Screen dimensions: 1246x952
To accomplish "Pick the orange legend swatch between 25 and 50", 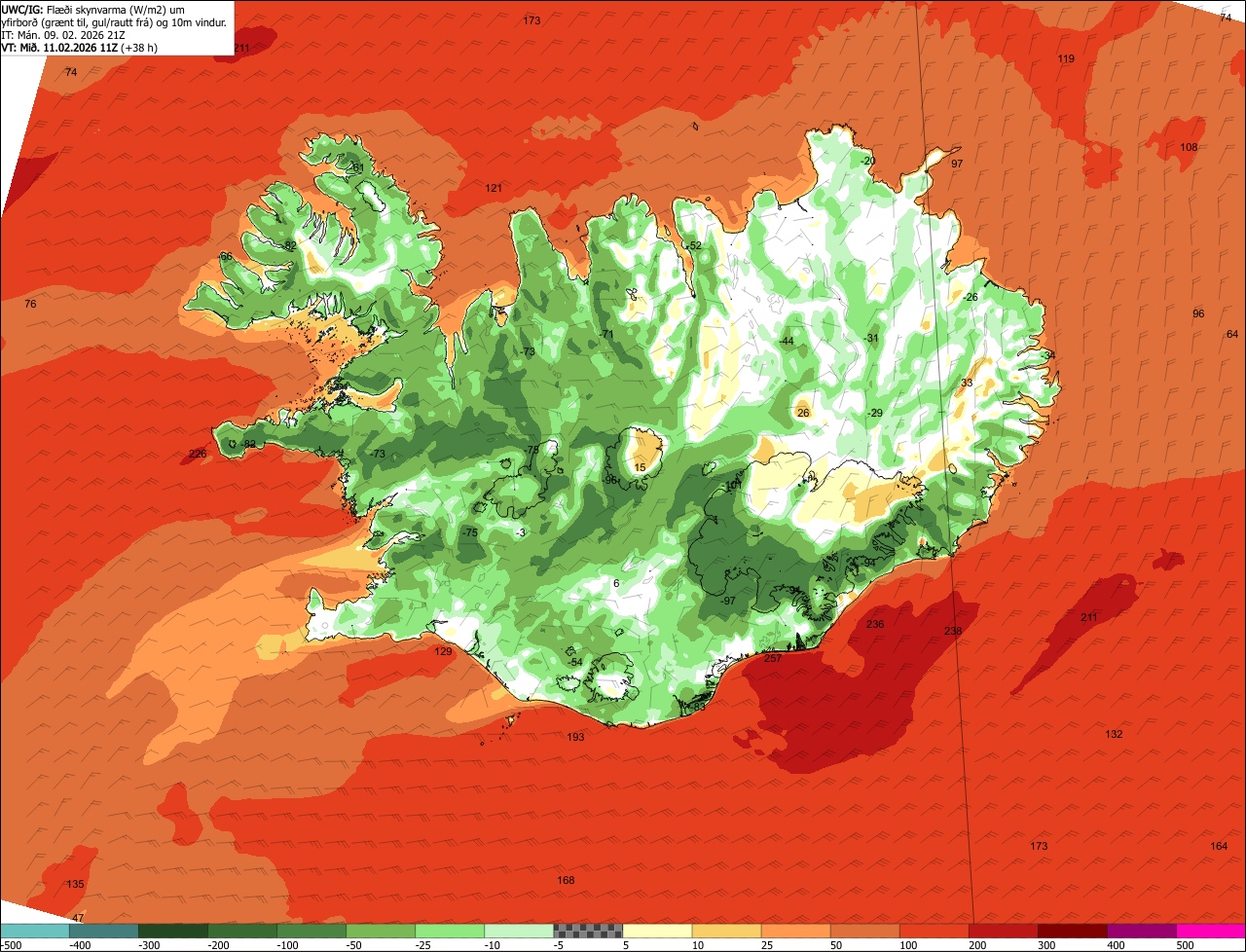I will 795,931.
